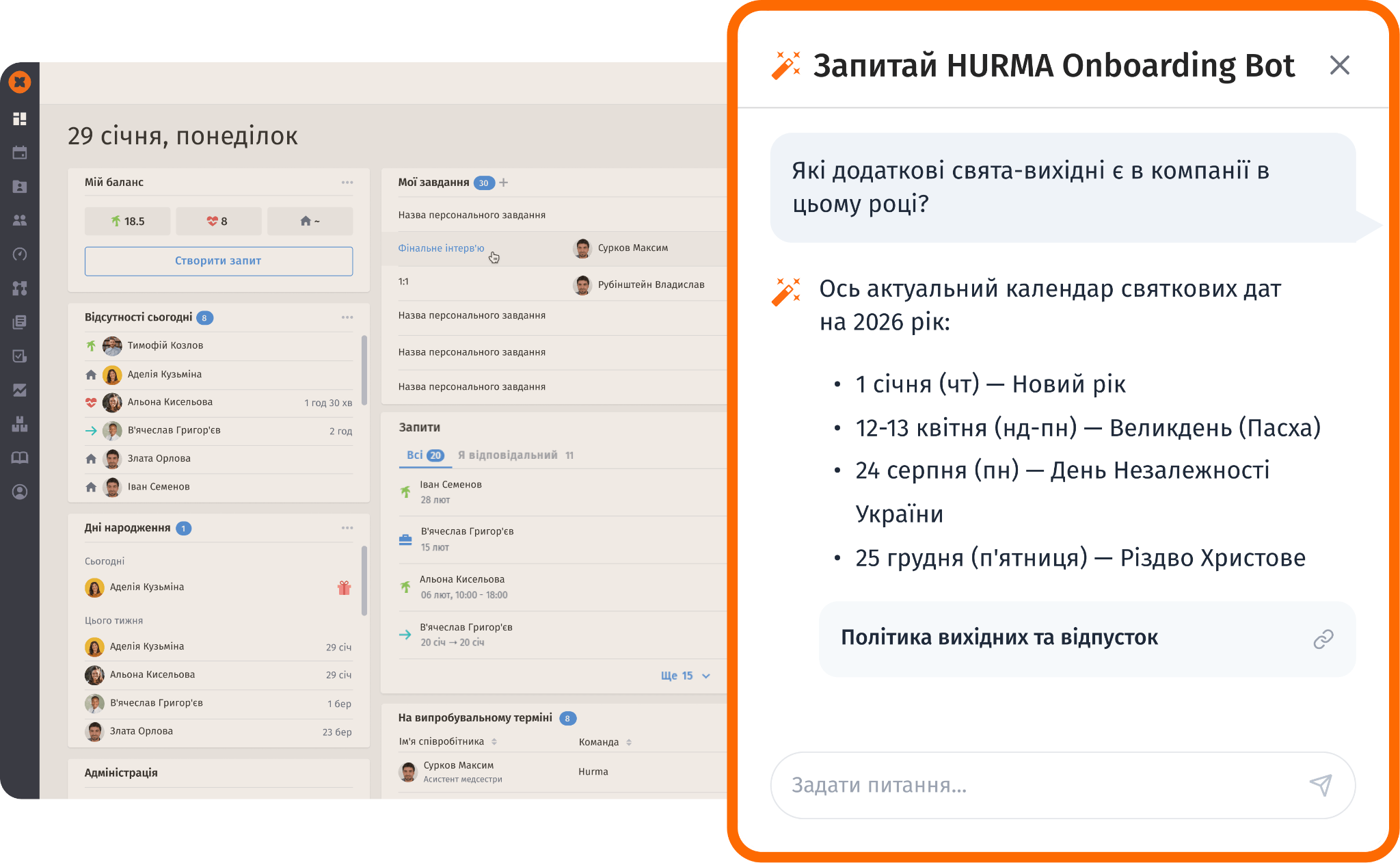Click the send arrow icon in the chat input
1400x863 pixels.
tap(1321, 785)
